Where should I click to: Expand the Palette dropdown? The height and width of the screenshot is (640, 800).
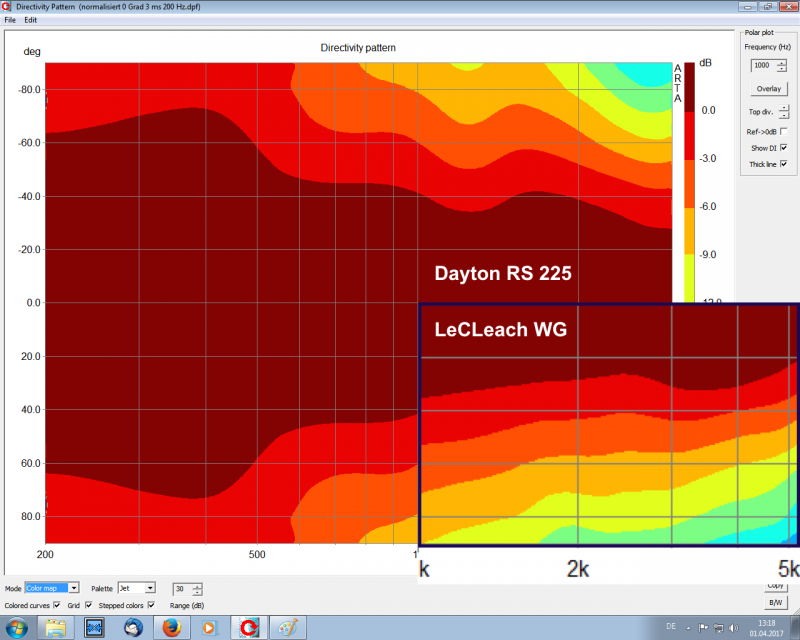coord(150,589)
